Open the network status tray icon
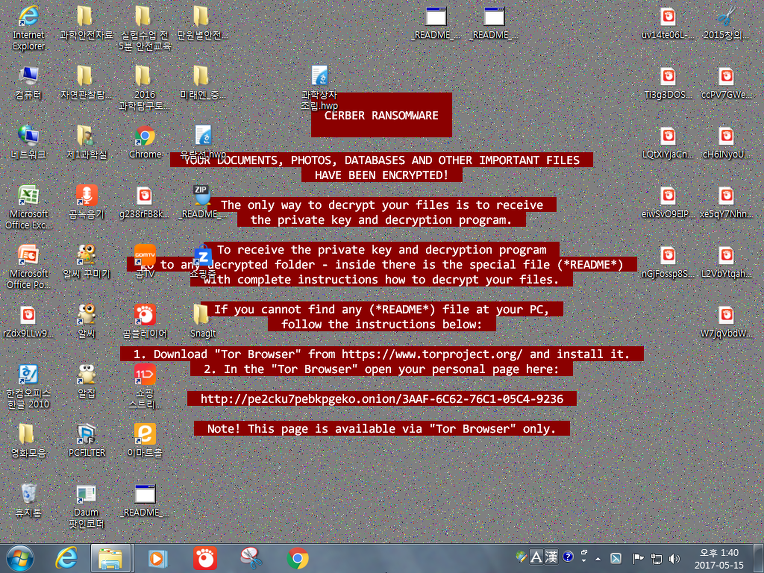The width and height of the screenshot is (764, 573). [x=657, y=558]
